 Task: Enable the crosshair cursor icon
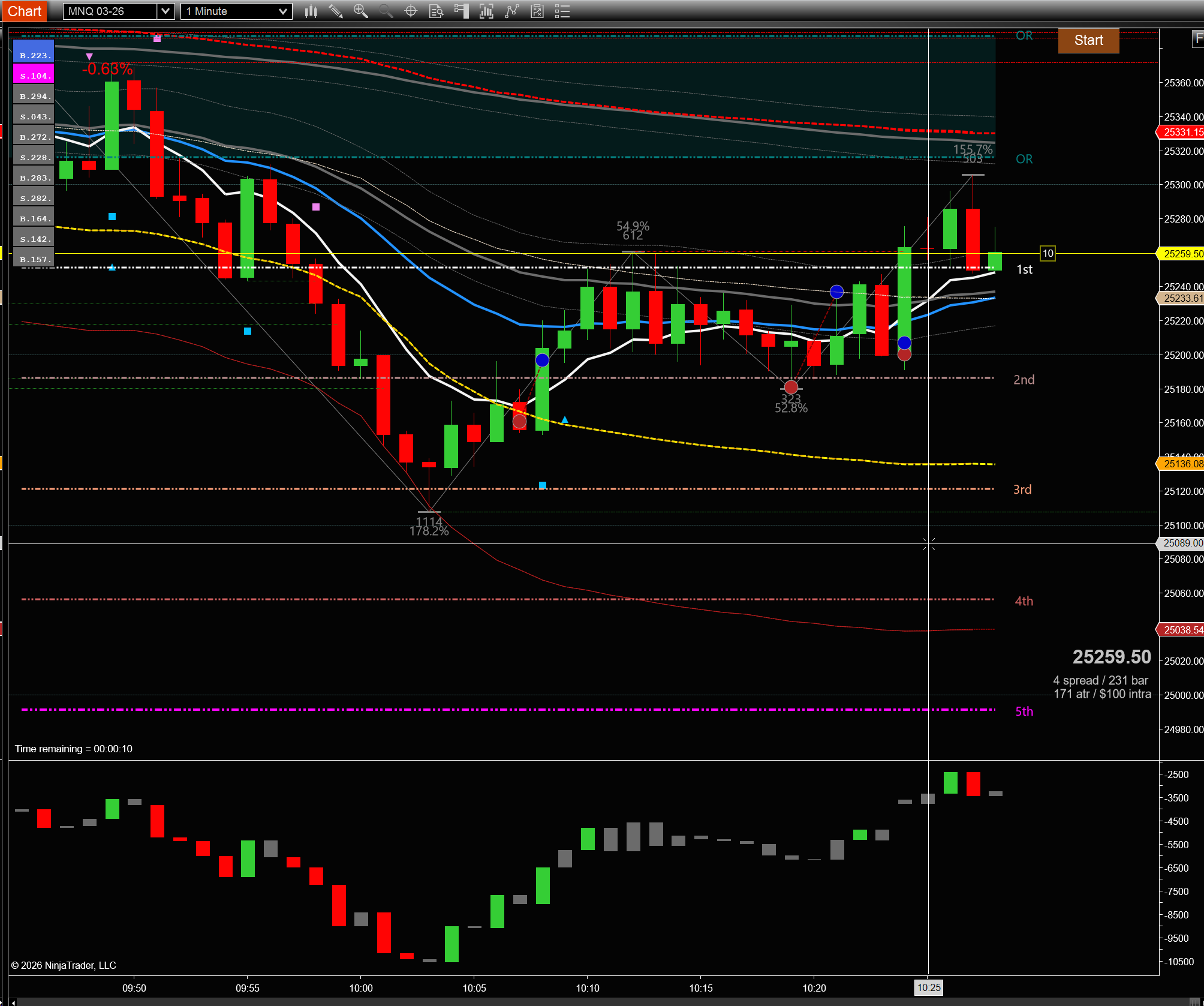[x=411, y=11]
